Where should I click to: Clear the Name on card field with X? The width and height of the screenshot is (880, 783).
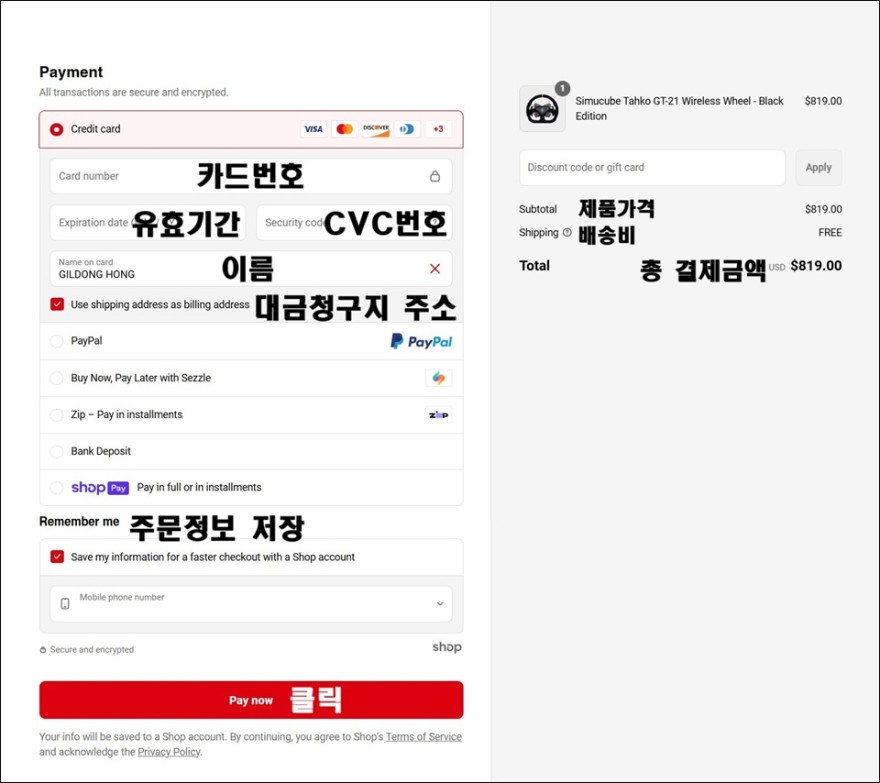435,269
